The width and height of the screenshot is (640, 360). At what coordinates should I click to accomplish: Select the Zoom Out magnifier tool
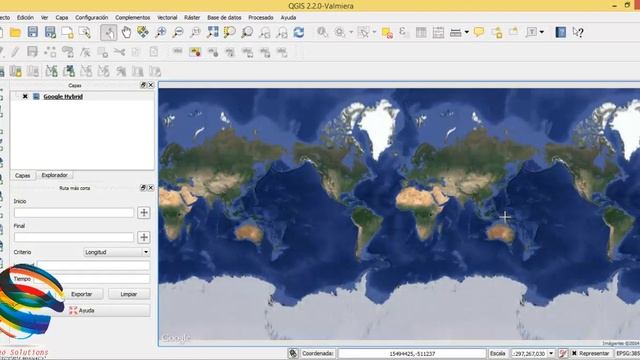click(x=178, y=32)
